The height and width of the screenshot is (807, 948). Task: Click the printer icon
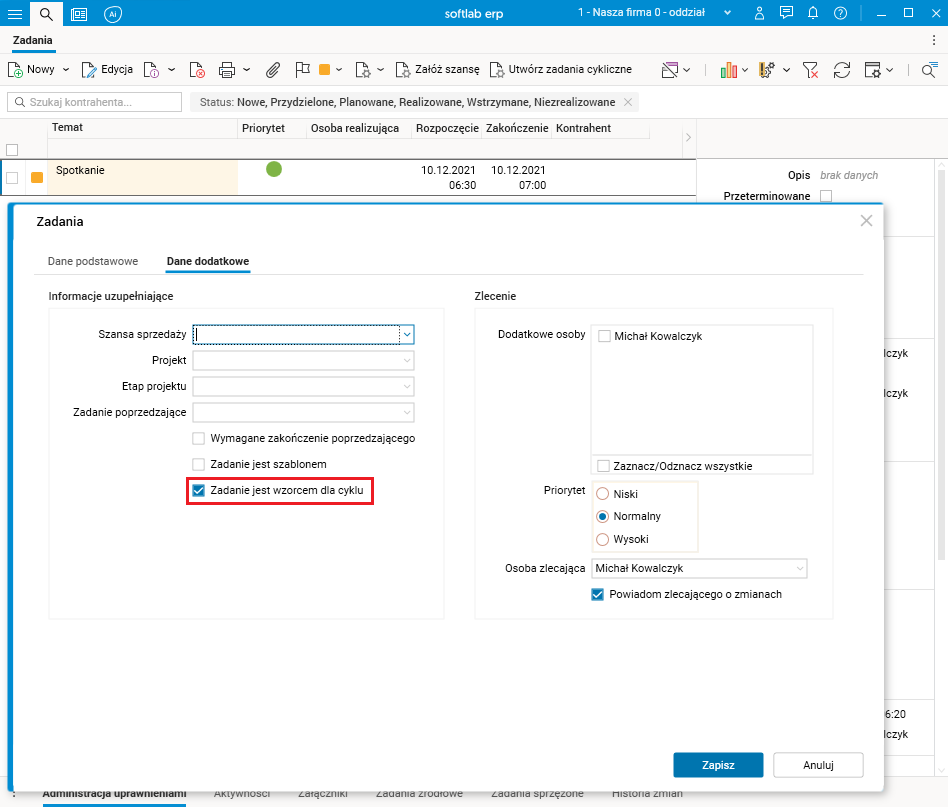pos(227,70)
